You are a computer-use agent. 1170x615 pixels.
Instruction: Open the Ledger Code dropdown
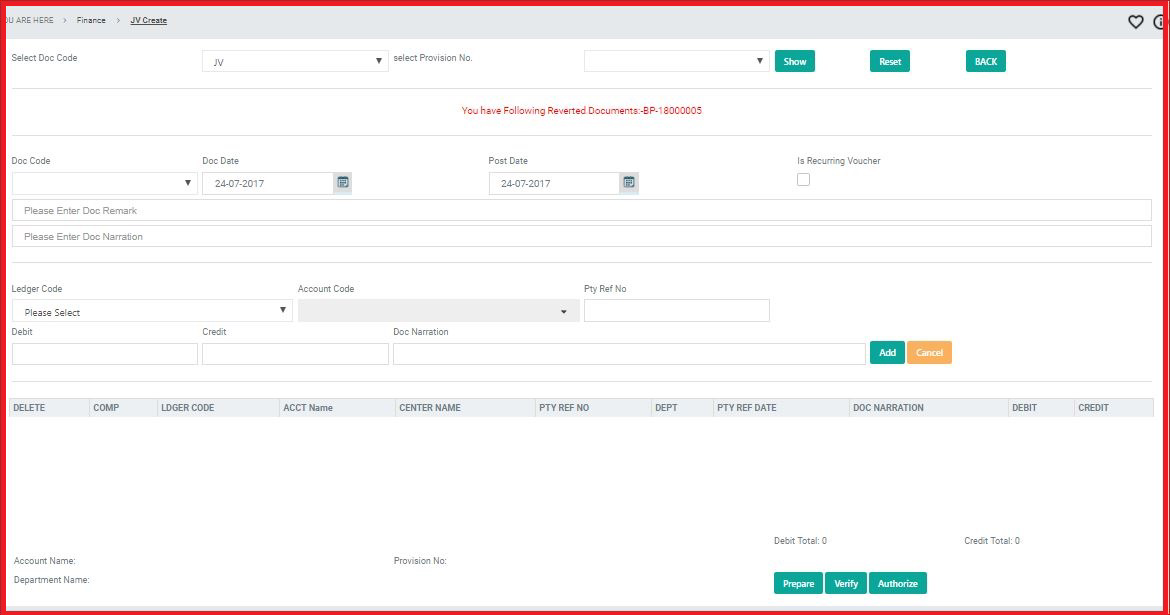pyautogui.click(x=152, y=311)
